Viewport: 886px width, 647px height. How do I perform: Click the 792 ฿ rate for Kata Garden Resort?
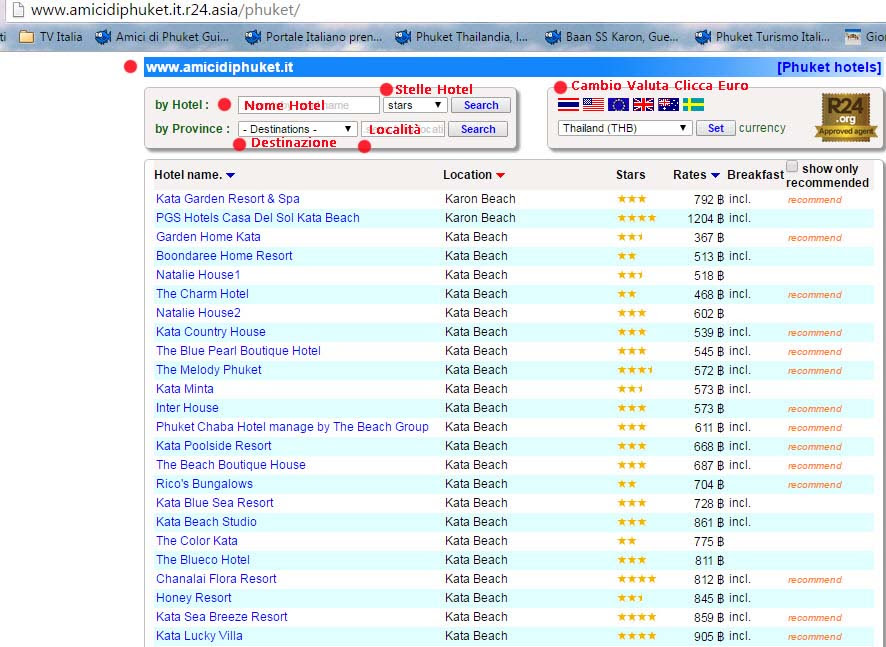pos(709,199)
